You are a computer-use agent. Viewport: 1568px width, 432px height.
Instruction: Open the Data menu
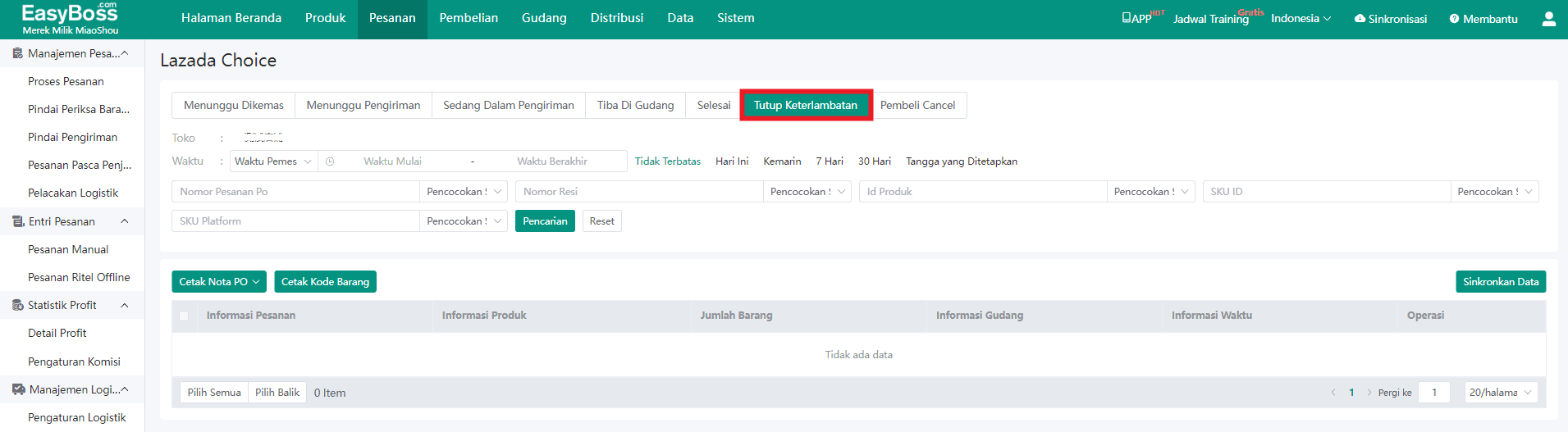pos(680,18)
